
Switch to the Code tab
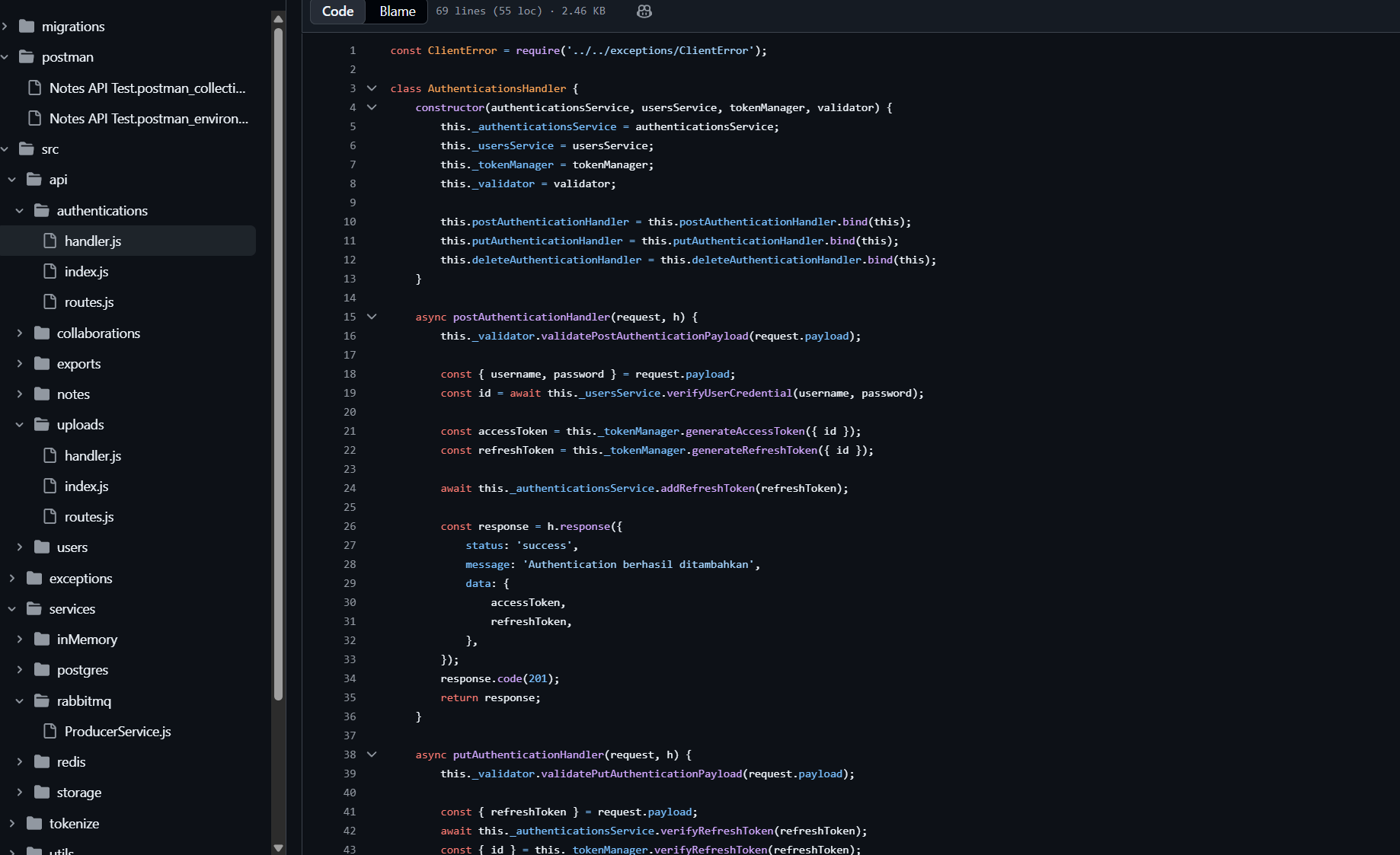[337, 11]
